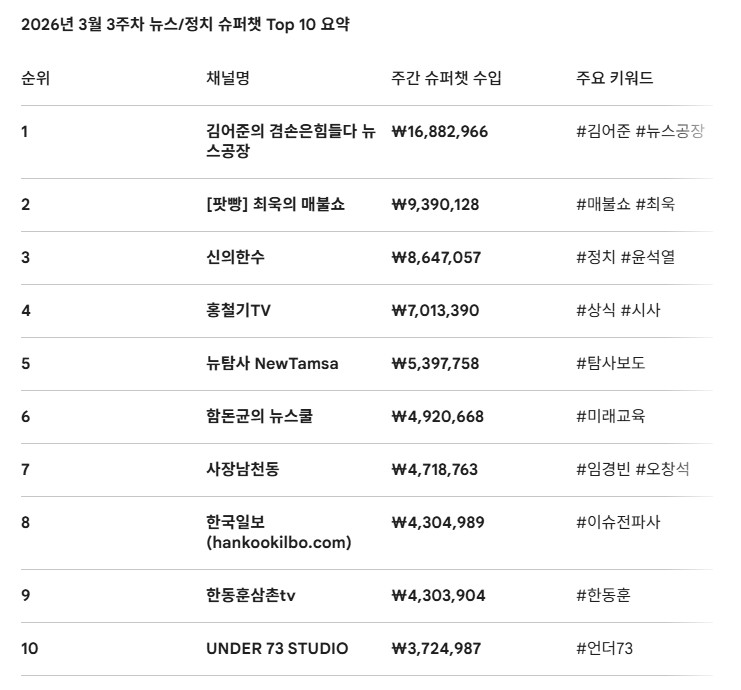
Task: Select the 뉴탐사 NewTamsa channel name
Action: pos(272,363)
